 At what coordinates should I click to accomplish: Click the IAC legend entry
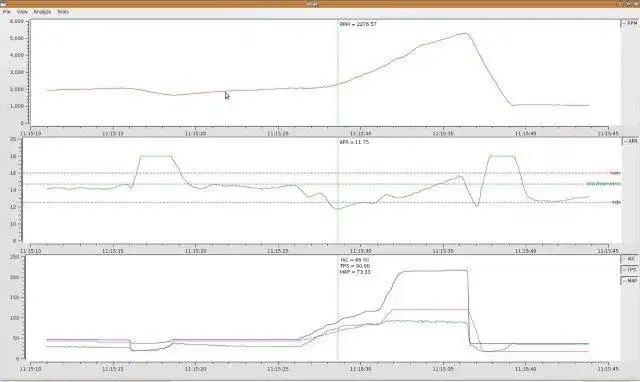[630, 259]
